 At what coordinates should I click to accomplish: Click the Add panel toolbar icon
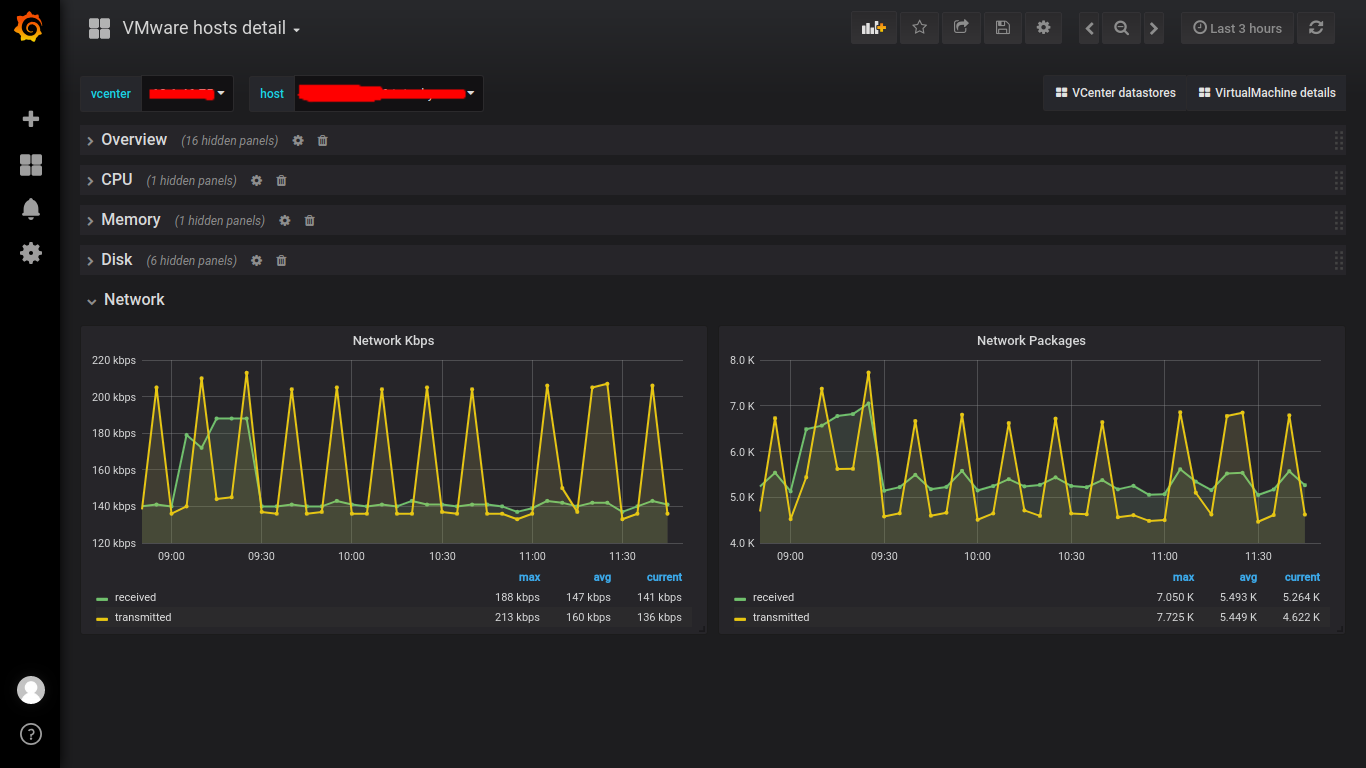[874, 28]
